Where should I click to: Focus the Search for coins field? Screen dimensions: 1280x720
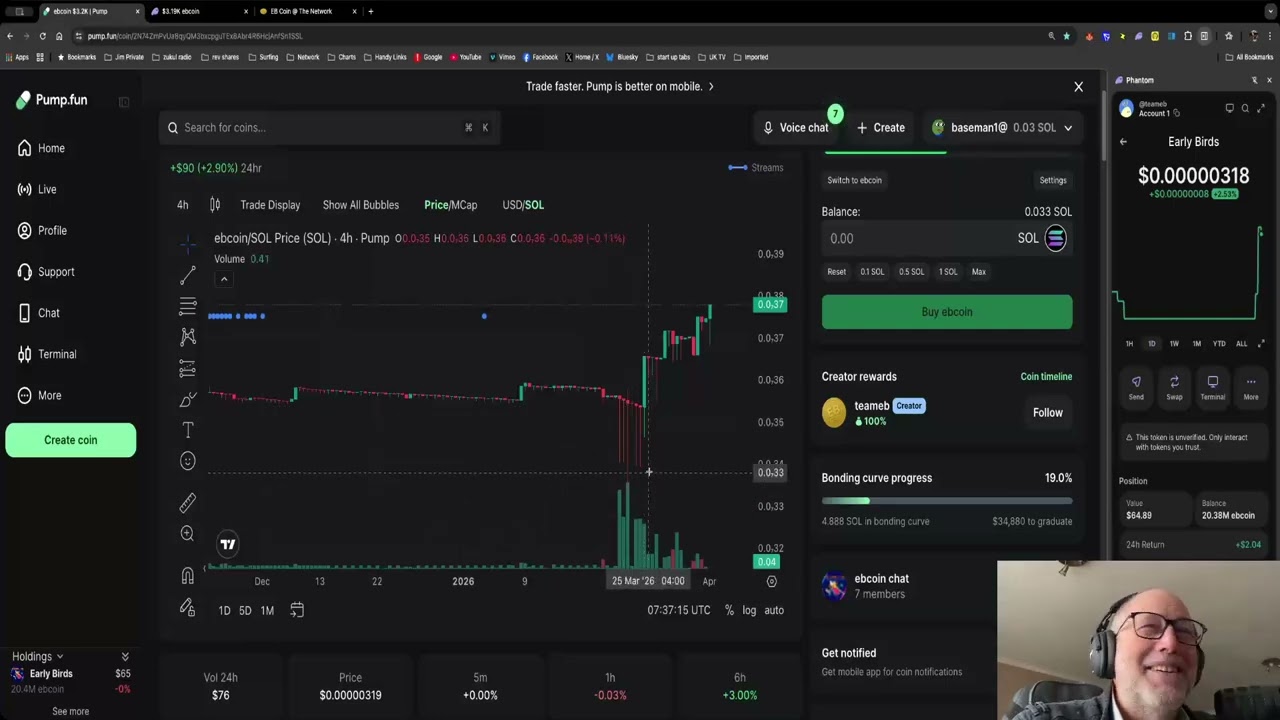pyautogui.click(x=329, y=127)
